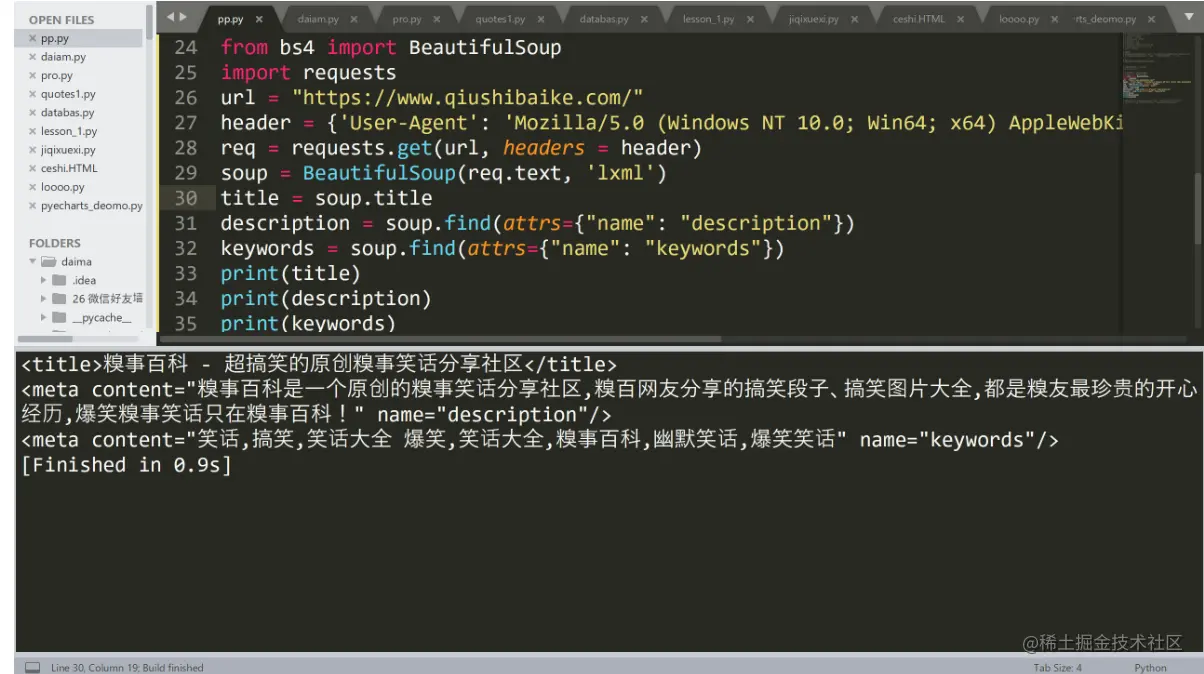Image resolution: width=1204 pixels, height=674 pixels.
Task: Open pro.py from Open Files list
Action: coord(56,75)
